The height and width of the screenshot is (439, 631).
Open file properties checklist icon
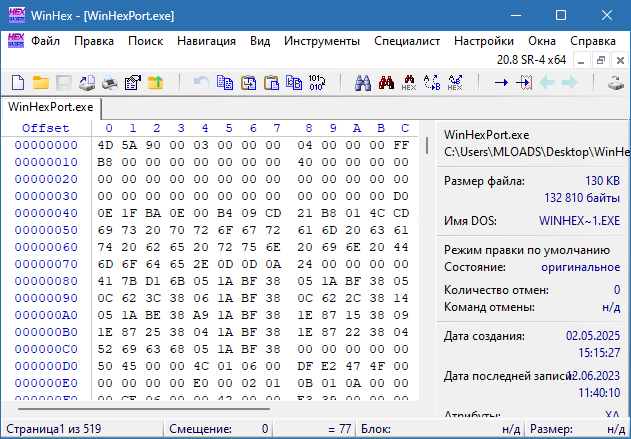pyautogui.click(x=132, y=82)
